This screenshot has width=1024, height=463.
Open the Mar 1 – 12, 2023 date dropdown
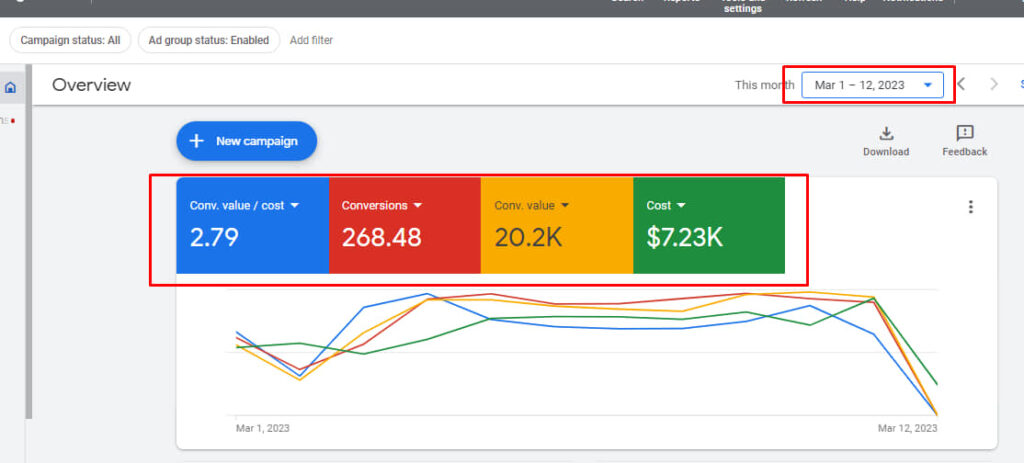coord(872,85)
